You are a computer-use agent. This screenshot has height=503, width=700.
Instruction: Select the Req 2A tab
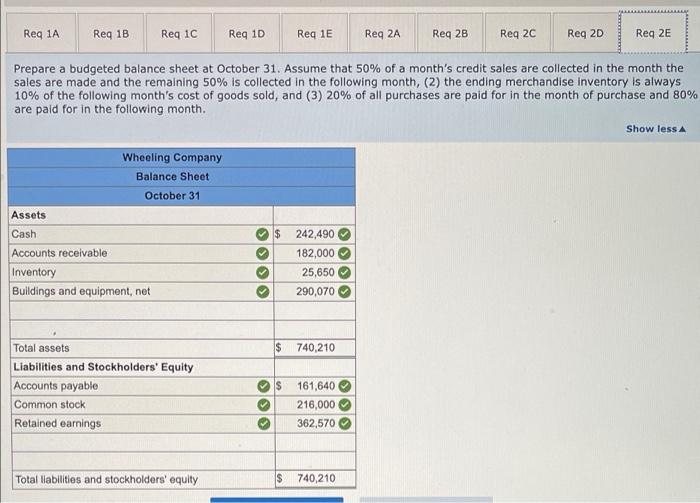(382, 33)
